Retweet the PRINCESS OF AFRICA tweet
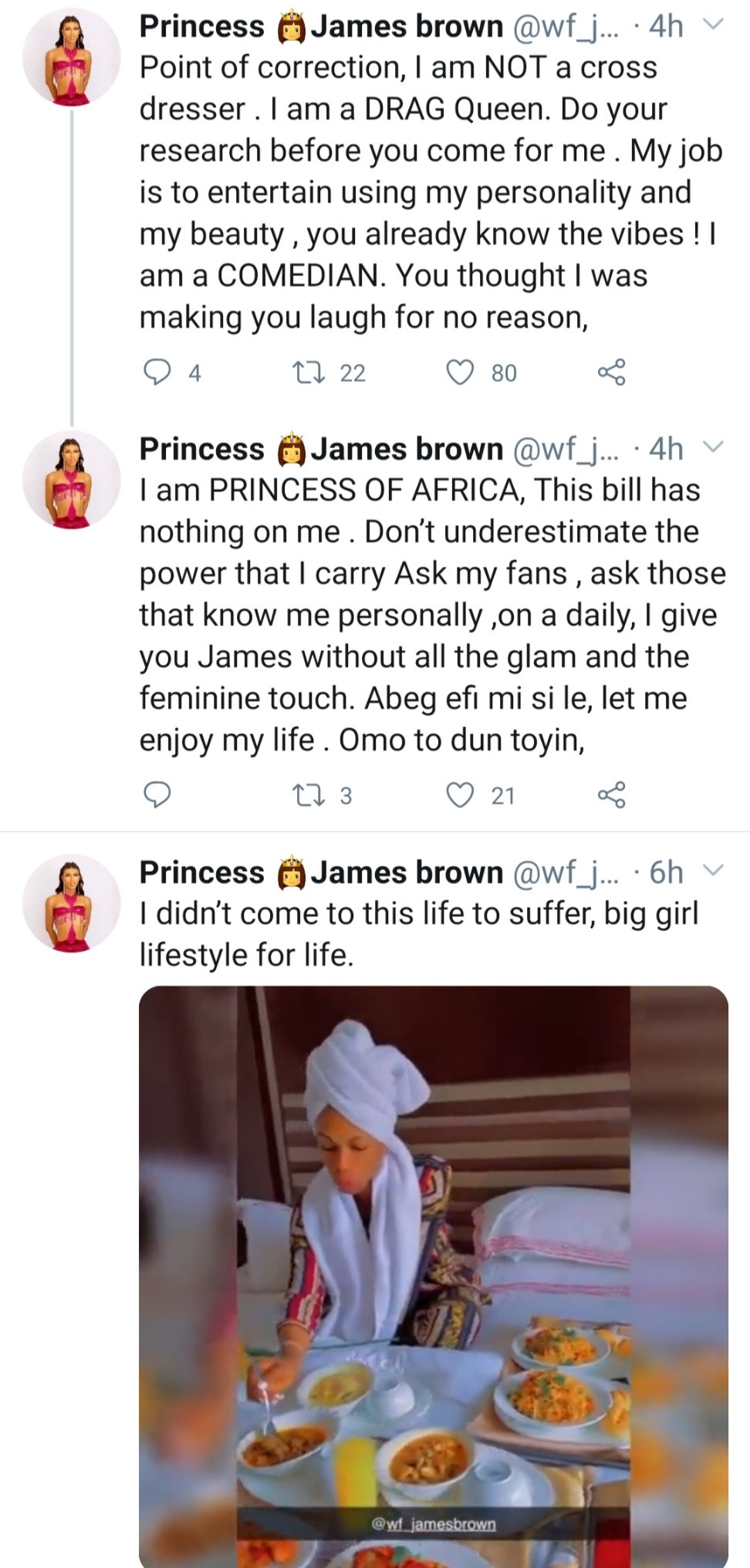Screen dimensions: 750x1568 310,793
